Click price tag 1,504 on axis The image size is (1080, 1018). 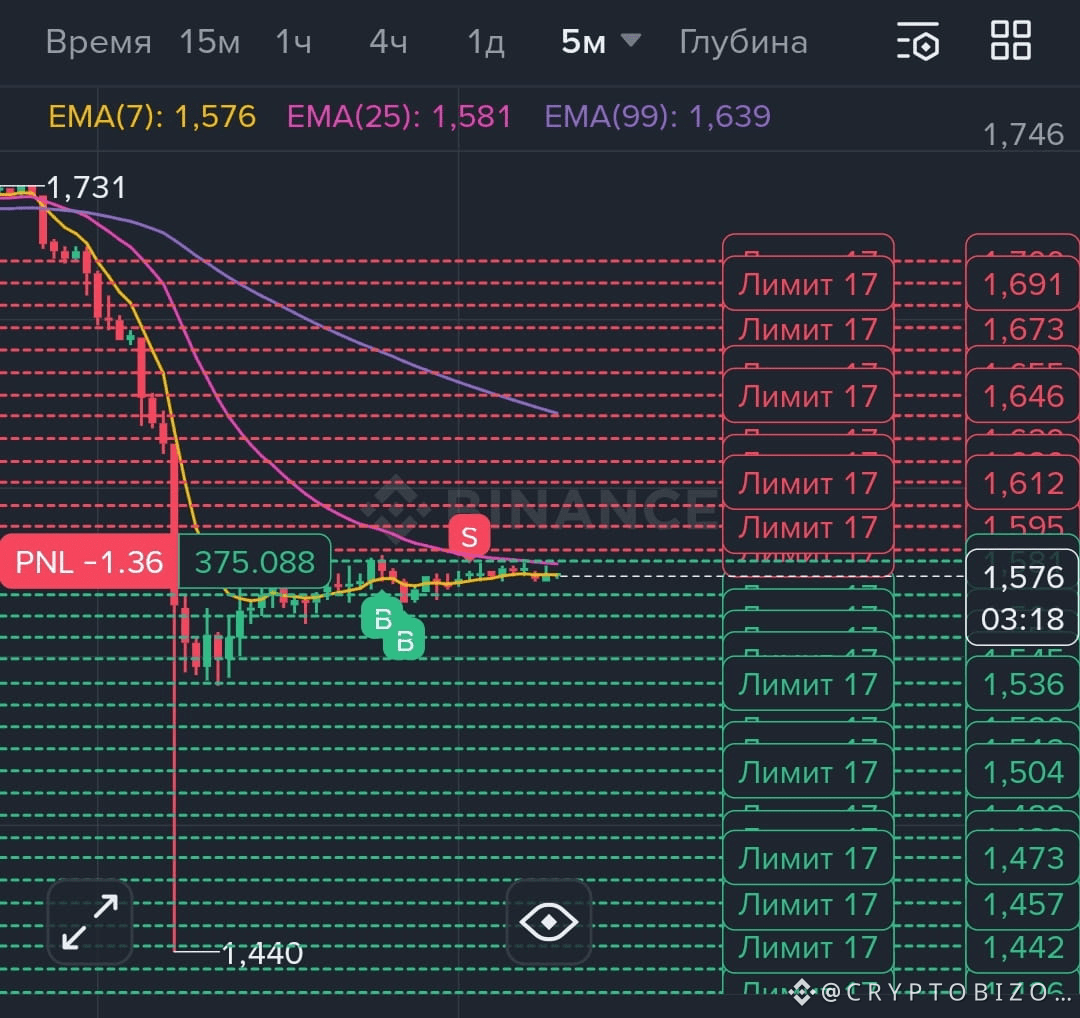[x=1023, y=771]
